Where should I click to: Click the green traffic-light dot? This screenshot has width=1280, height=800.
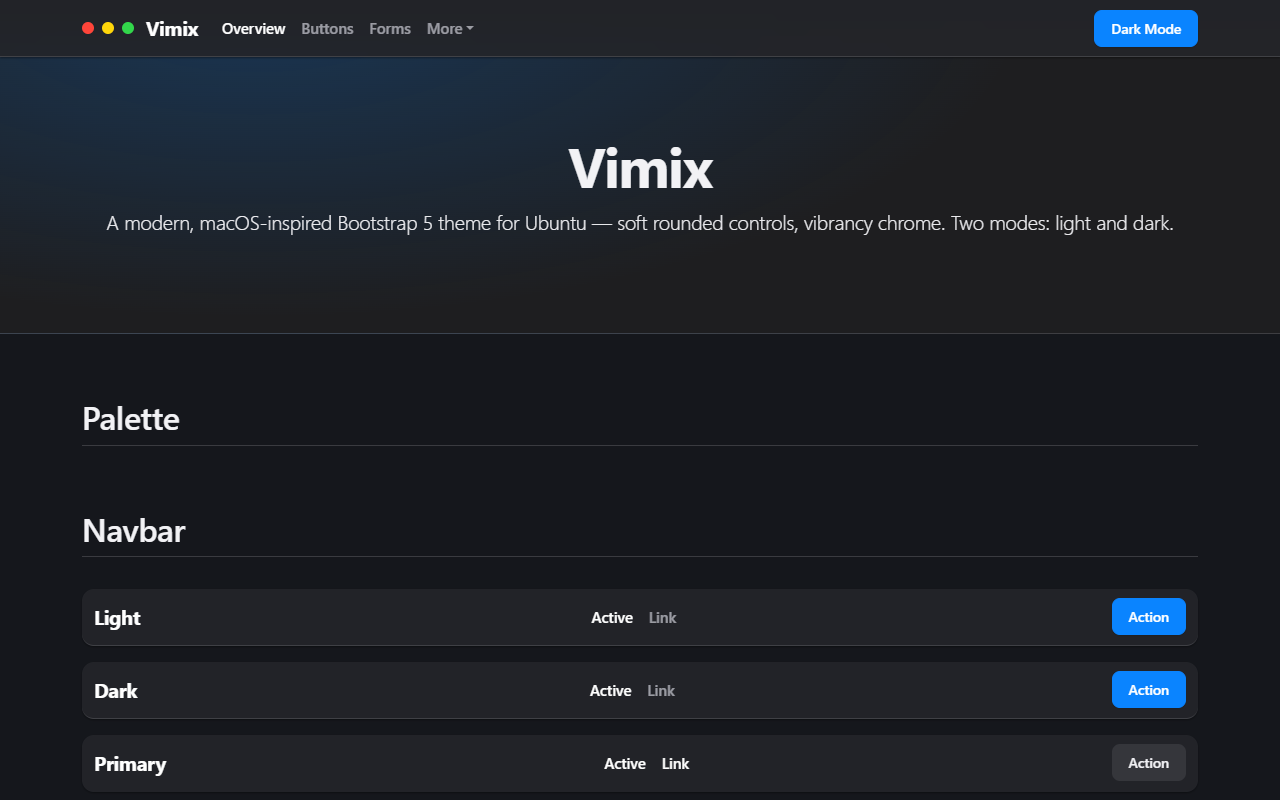coord(128,28)
